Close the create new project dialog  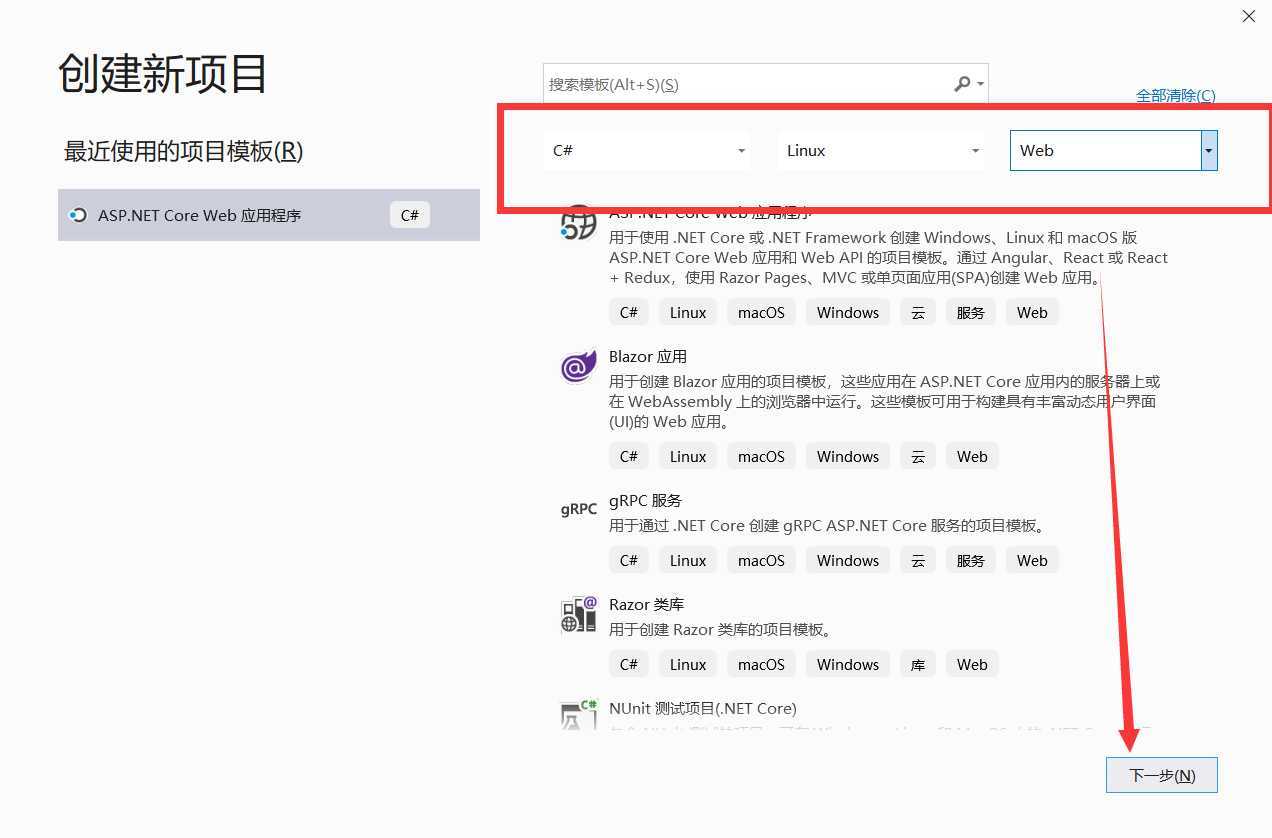[x=1248, y=16]
